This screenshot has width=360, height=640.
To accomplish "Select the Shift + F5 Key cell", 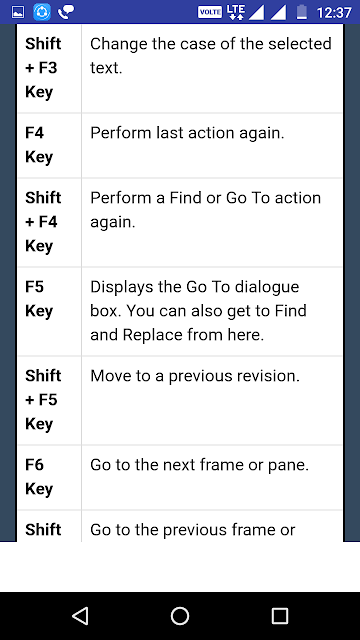I will [x=49, y=400].
